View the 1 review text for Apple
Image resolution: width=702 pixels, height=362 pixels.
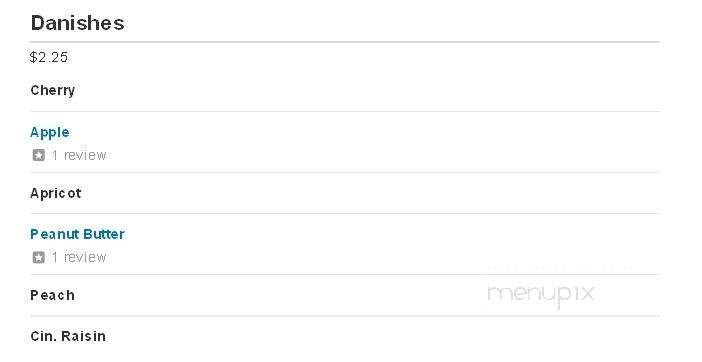pos(79,155)
